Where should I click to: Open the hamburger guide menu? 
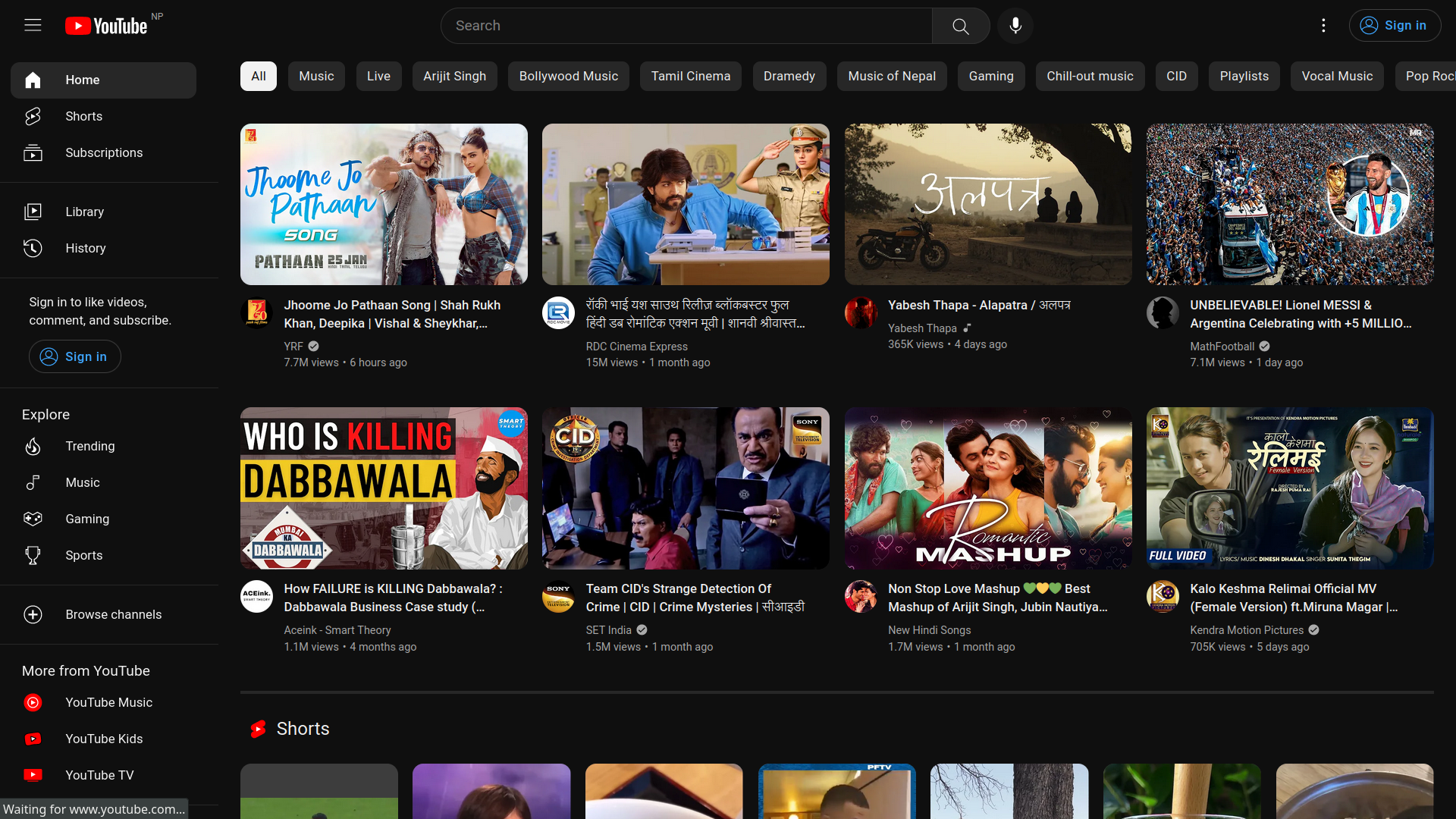coord(33,25)
